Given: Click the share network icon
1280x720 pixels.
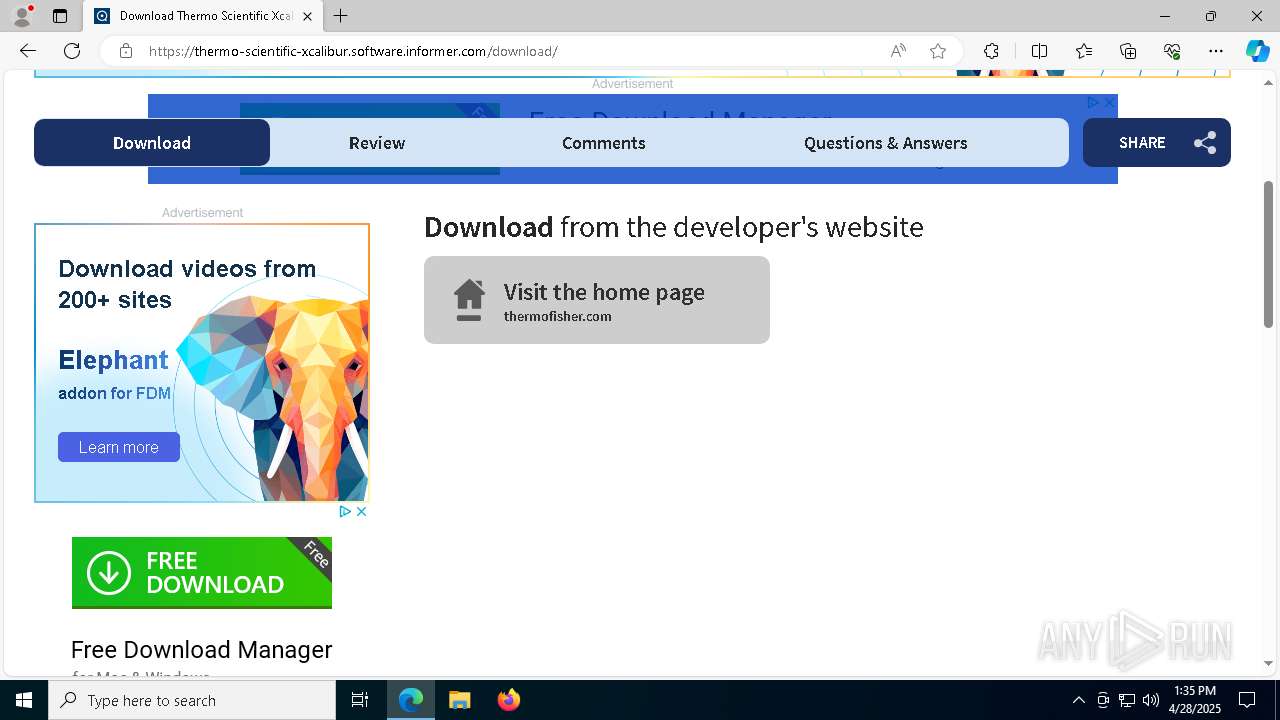Looking at the screenshot, I should [x=1205, y=143].
